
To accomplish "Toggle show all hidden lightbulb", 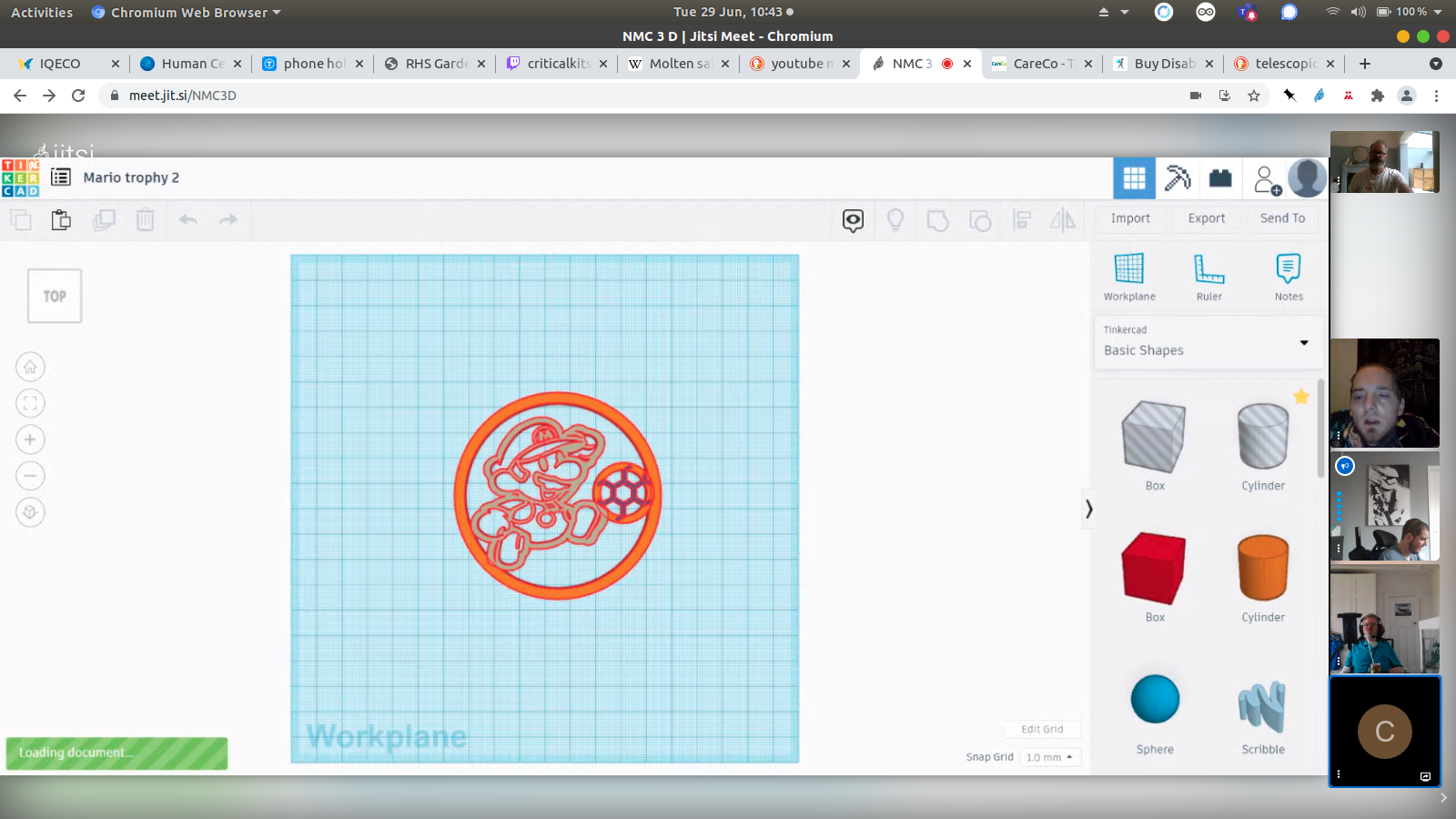I will point(895,220).
